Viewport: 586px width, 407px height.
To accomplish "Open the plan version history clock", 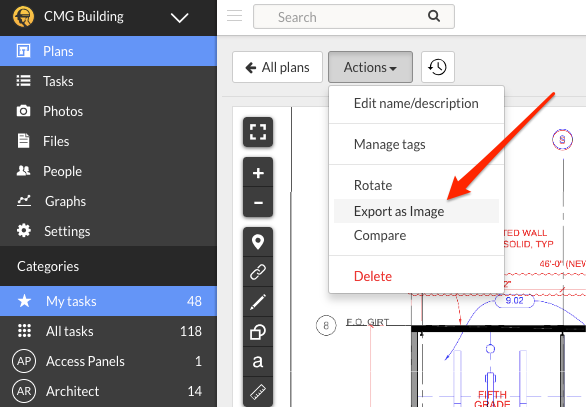I will point(438,67).
